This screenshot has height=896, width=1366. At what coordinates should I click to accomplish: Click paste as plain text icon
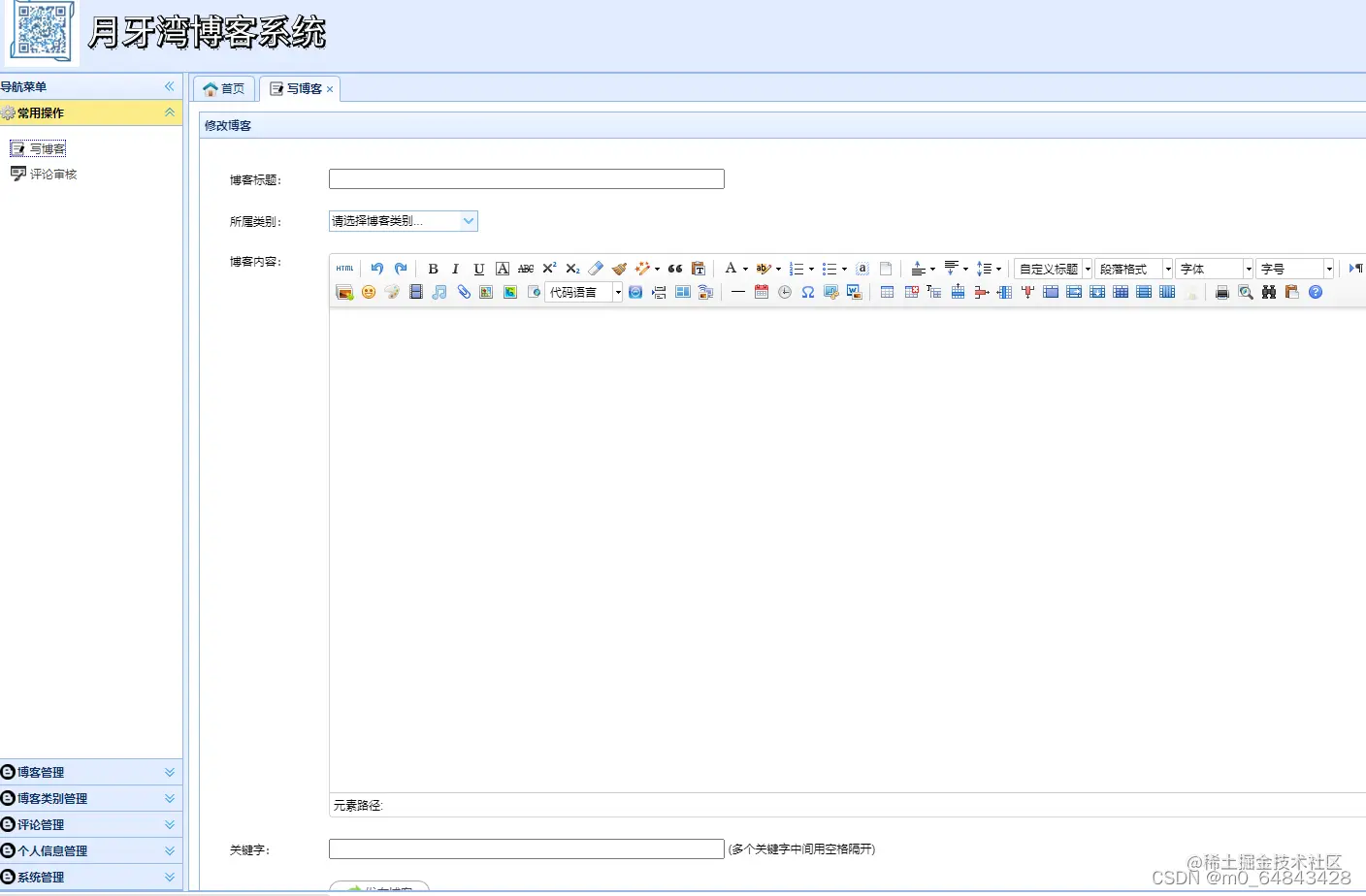699,269
